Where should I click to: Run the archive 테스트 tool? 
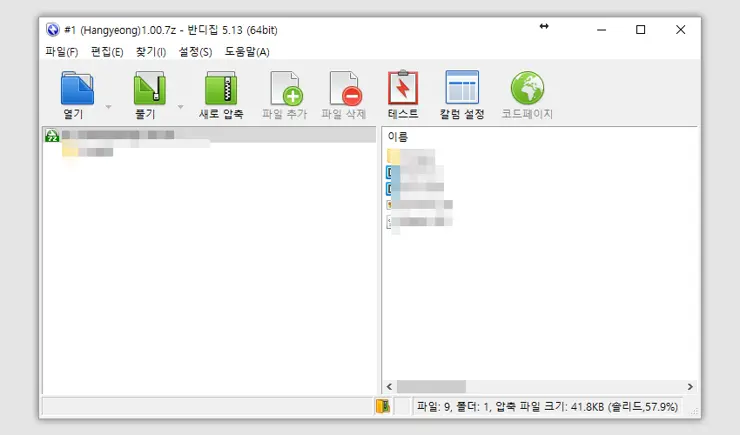pos(403,87)
